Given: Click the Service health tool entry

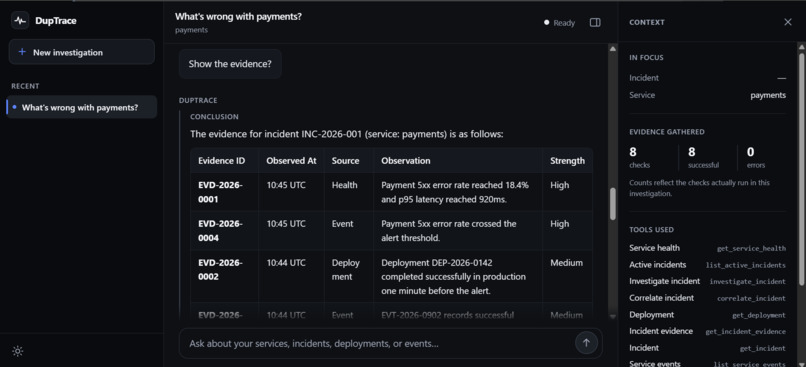Looking at the screenshot, I should [x=707, y=248].
